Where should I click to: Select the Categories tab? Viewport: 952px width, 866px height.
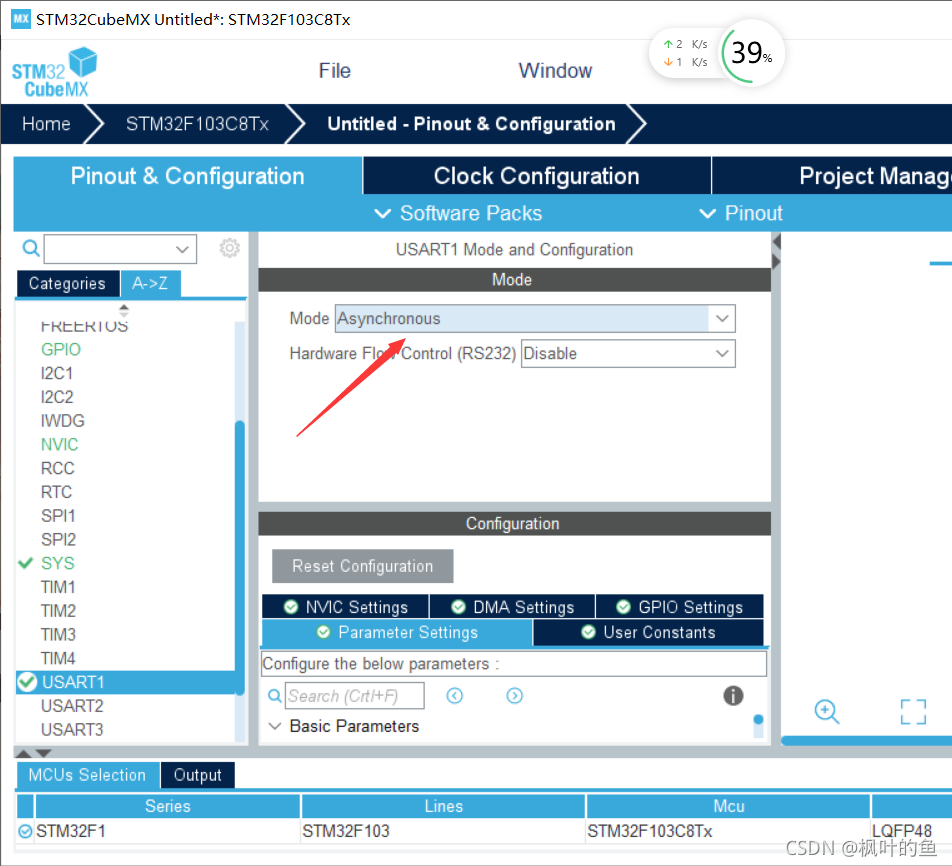click(x=67, y=284)
